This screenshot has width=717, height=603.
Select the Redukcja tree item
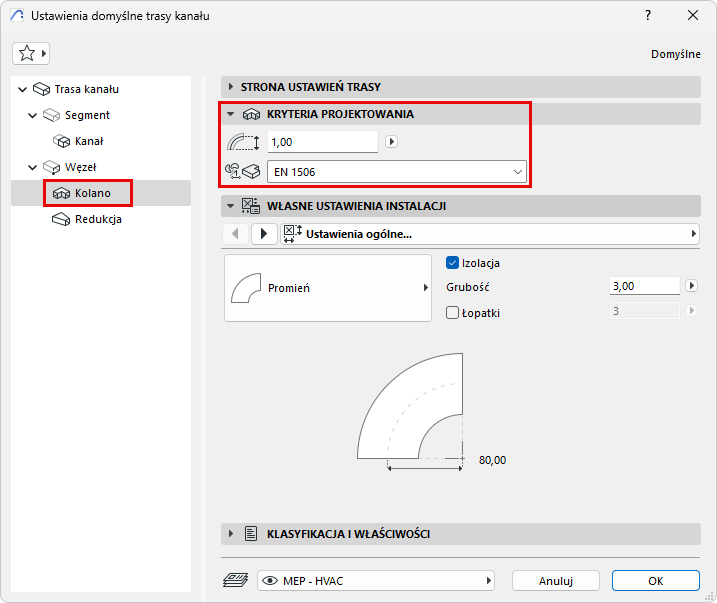tap(98, 219)
